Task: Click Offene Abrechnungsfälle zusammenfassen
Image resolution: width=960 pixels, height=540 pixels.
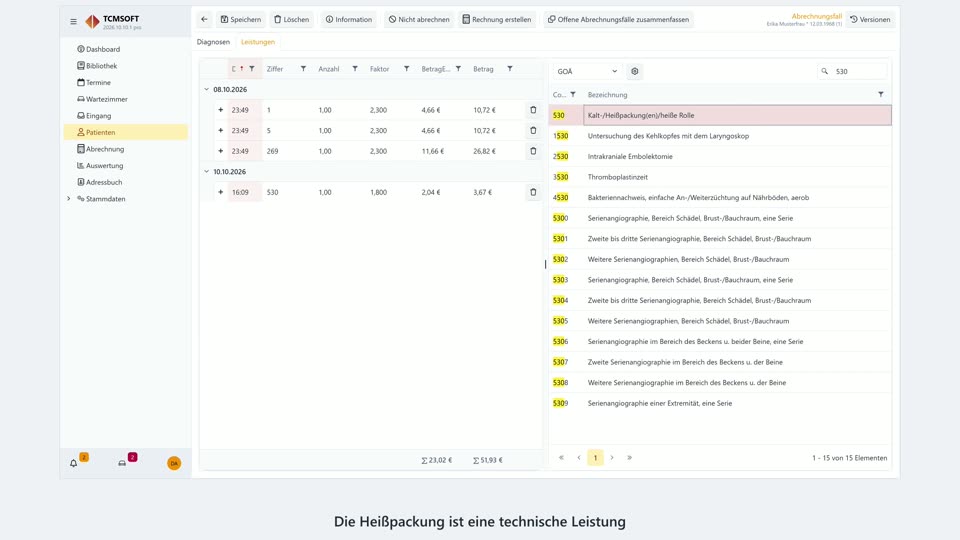Action: [x=618, y=20]
